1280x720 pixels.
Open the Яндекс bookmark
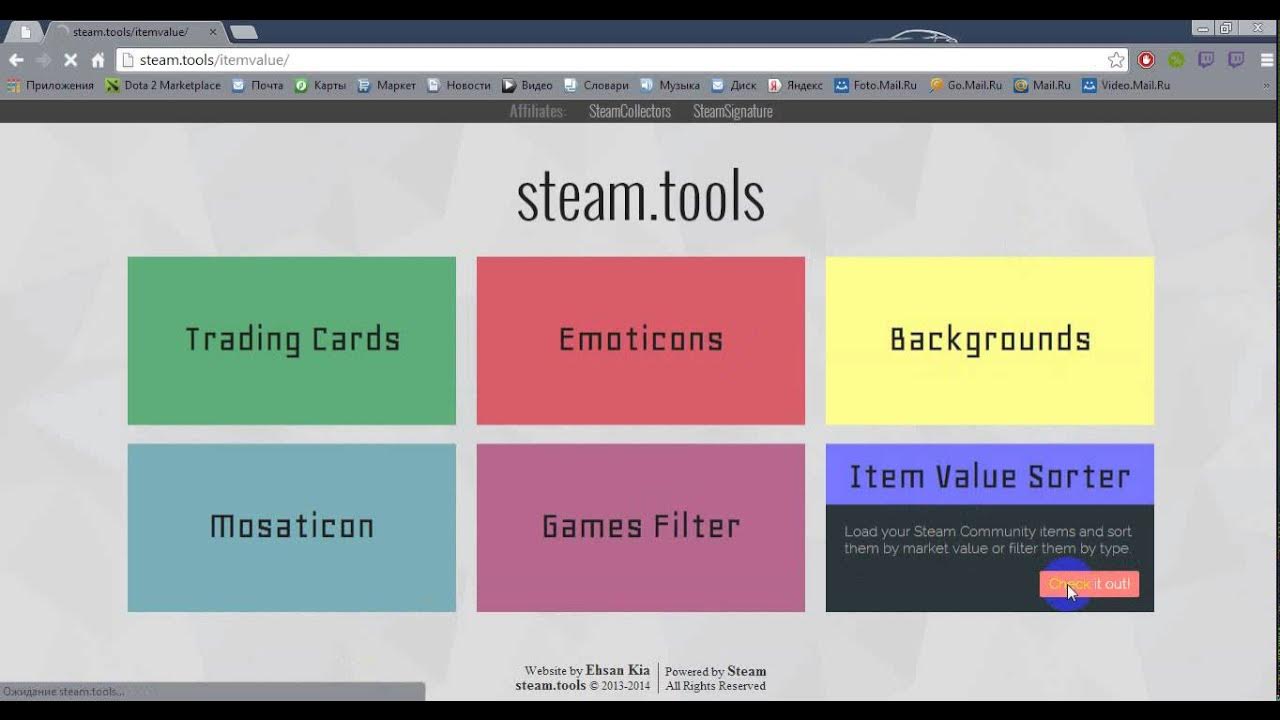pos(795,85)
